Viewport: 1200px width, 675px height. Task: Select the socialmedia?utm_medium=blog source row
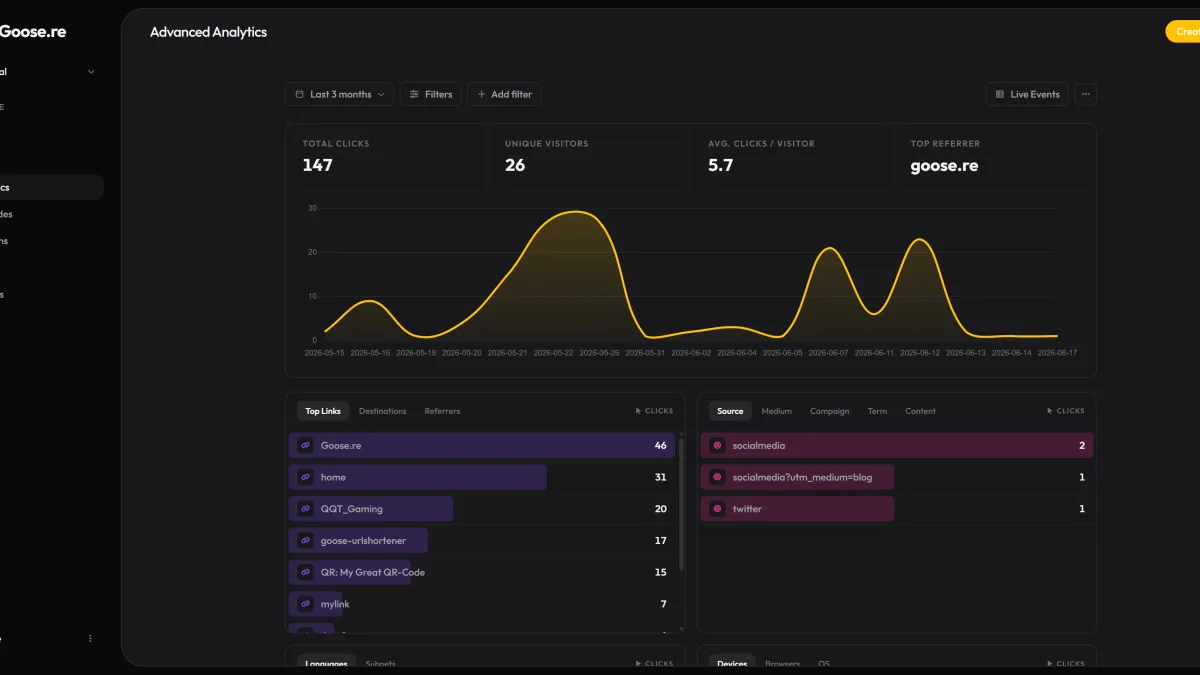[897, 477]
